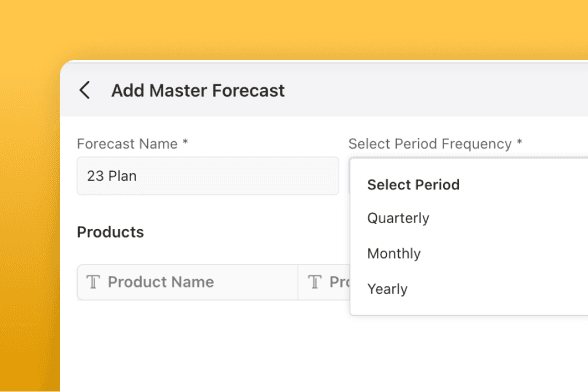Focus the Forecast Name input field

click(208, 176)
